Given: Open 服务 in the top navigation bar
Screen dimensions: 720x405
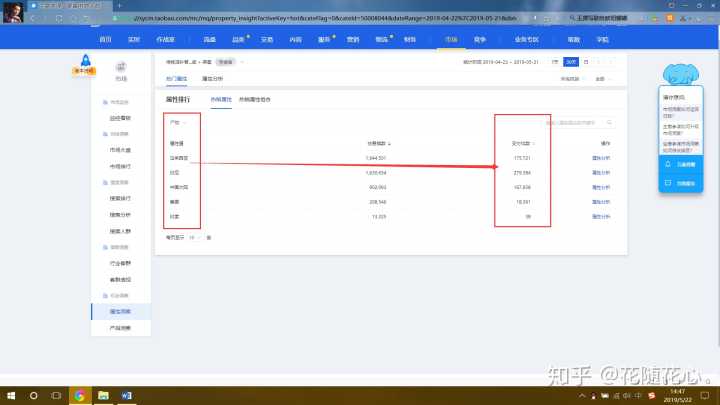Looking at the screenshot, I should pyautogui.click(x=324, y=39).
